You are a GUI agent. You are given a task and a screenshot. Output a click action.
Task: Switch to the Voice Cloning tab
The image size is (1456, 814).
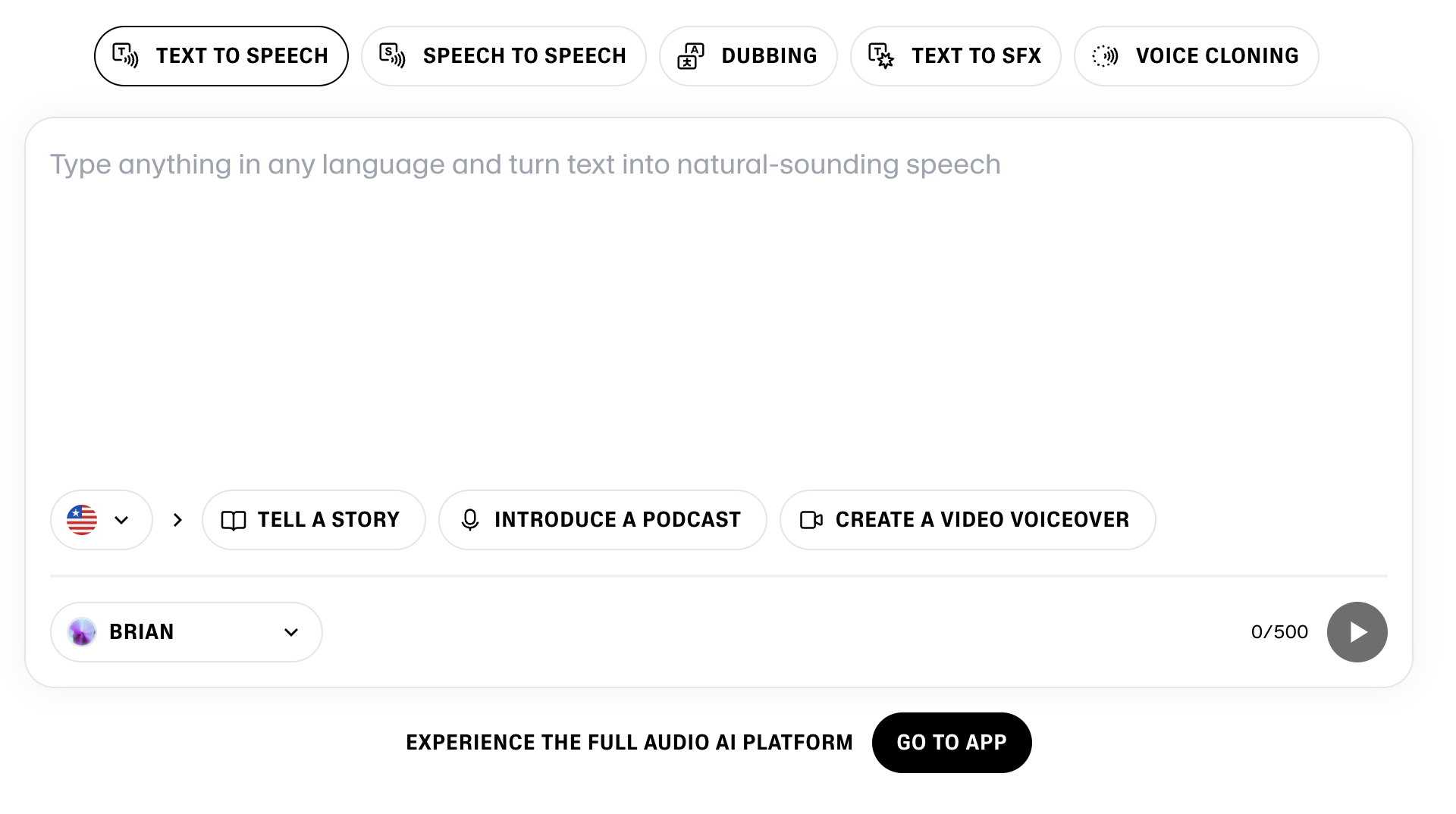click(1196, 56)
